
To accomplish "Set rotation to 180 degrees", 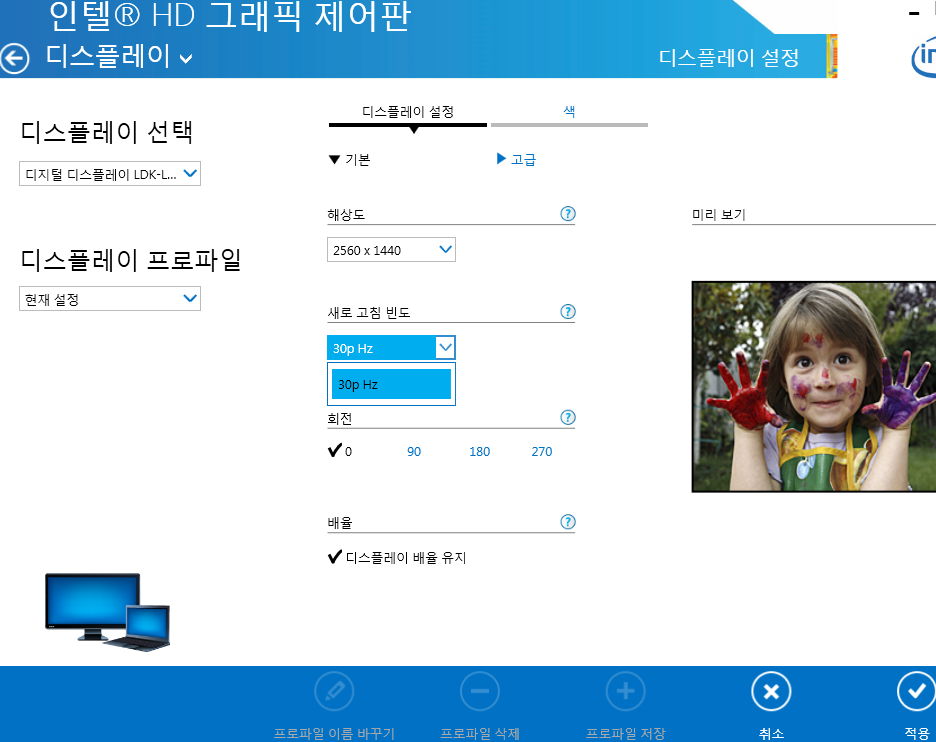I will tap(479, 451).
